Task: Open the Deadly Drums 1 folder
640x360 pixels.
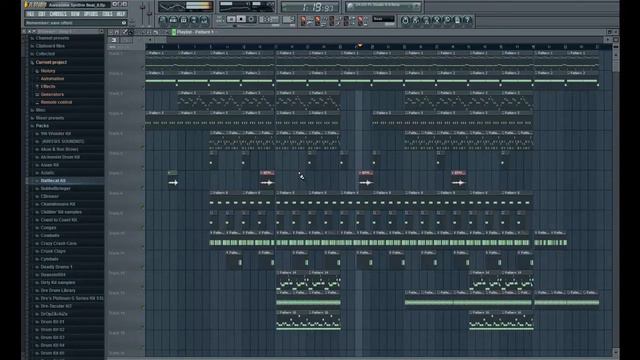Action: 56,267
